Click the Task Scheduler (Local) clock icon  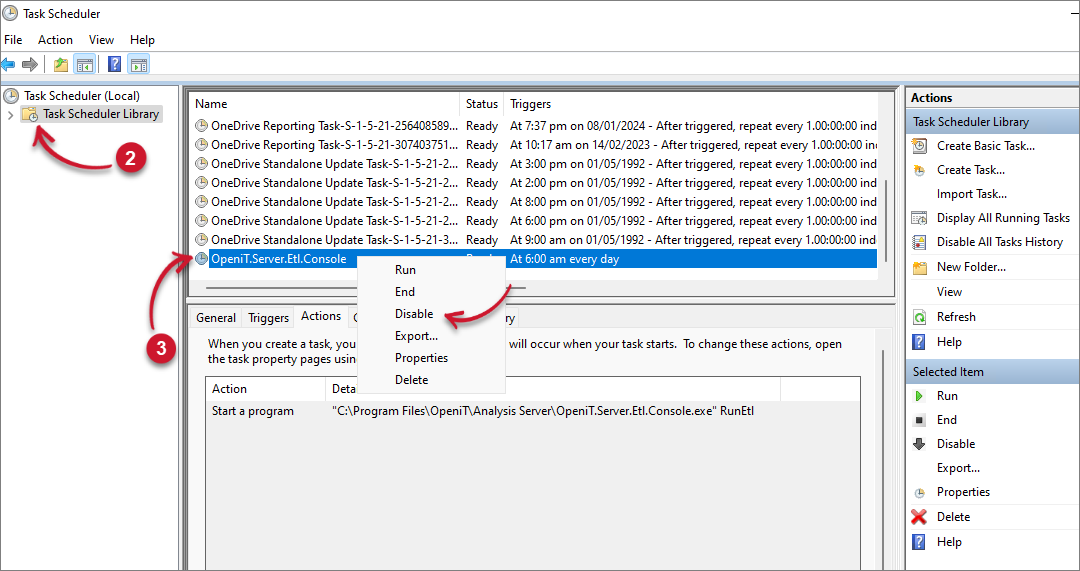point(11,96)
